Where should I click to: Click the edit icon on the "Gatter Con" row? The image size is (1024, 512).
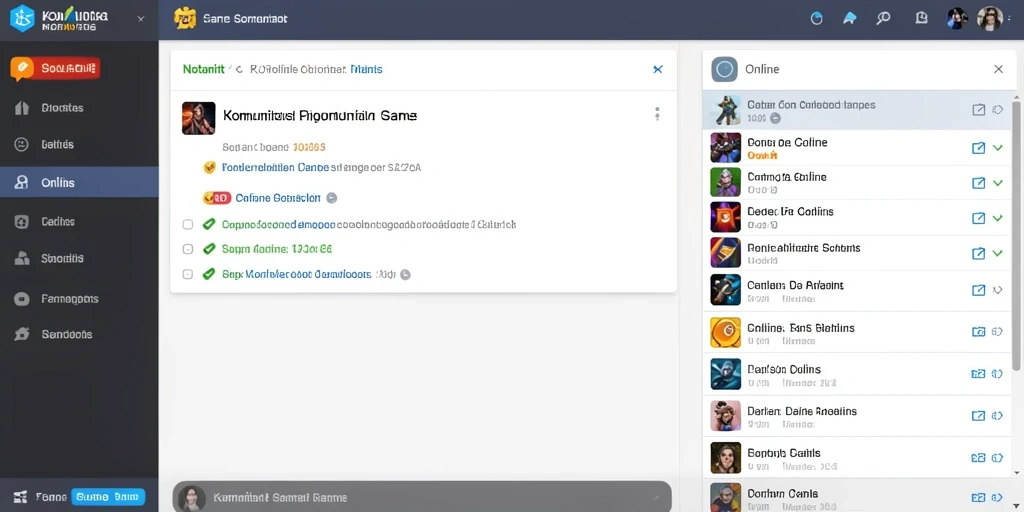978,110
